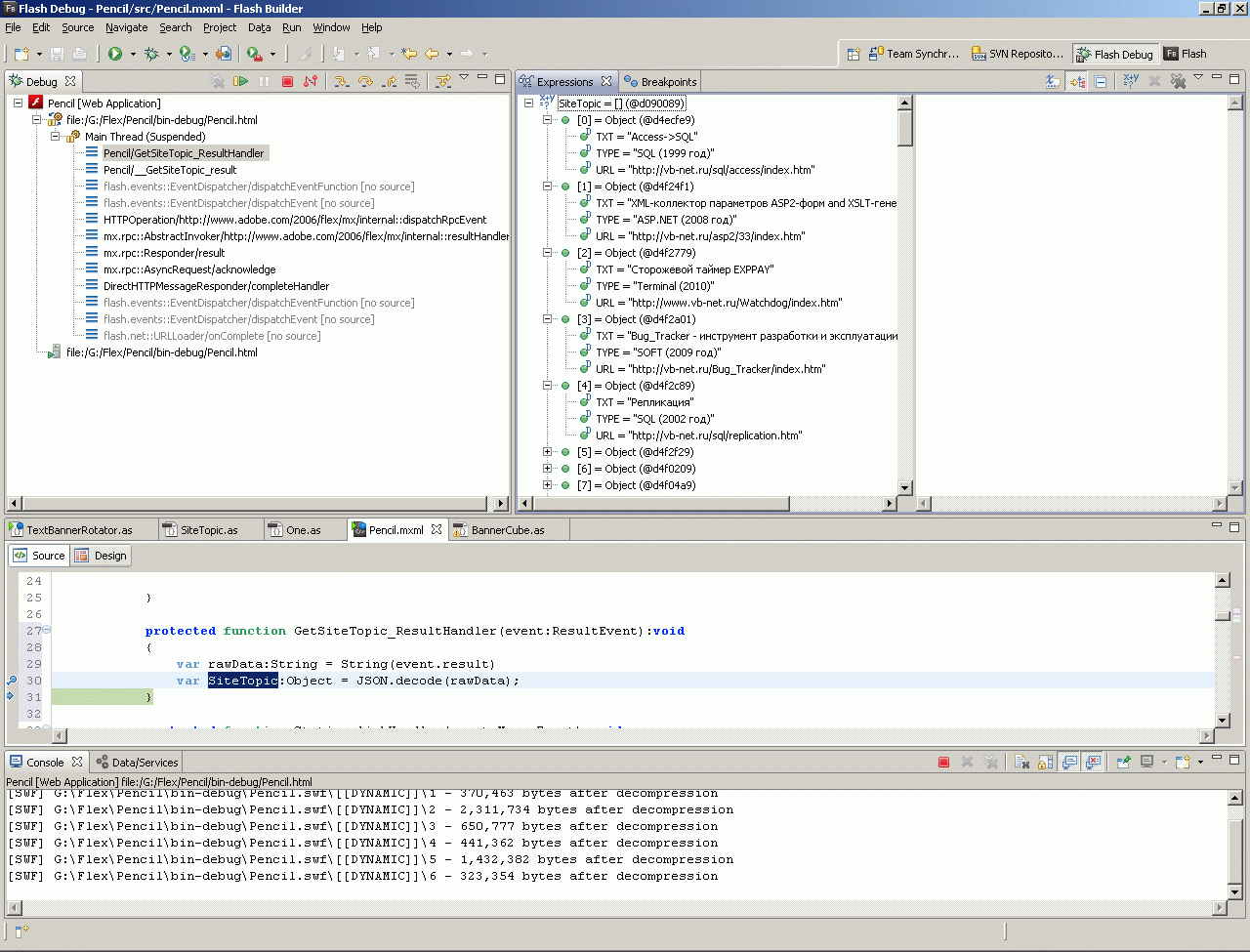Click the Debug bug icon in main toolbar
The width and height of the screenshot is (1250, 952).
coord(151,54)
